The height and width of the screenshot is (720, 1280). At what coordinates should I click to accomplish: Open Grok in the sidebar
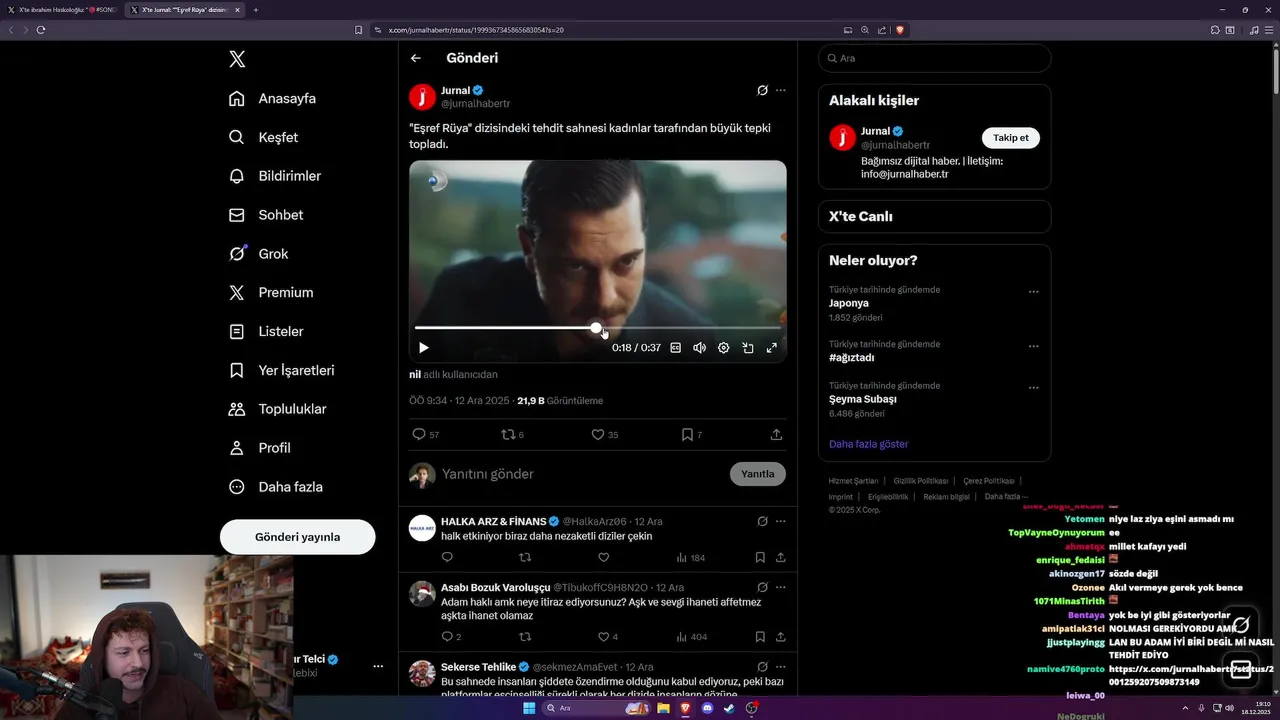pos(258,254)
